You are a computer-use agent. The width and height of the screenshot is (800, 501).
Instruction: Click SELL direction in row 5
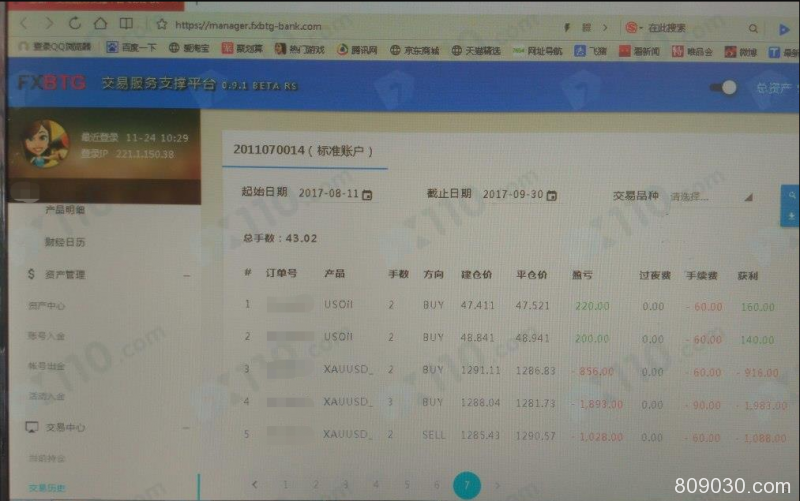(x=434, y=435)
